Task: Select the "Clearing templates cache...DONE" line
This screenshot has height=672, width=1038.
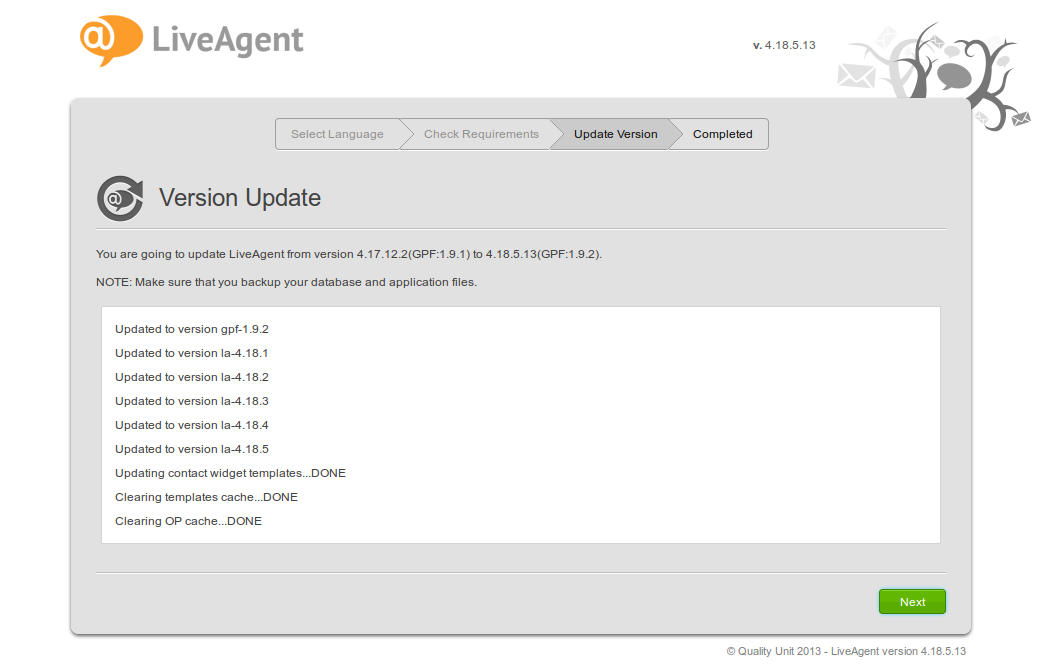Action: coord(206,497)
